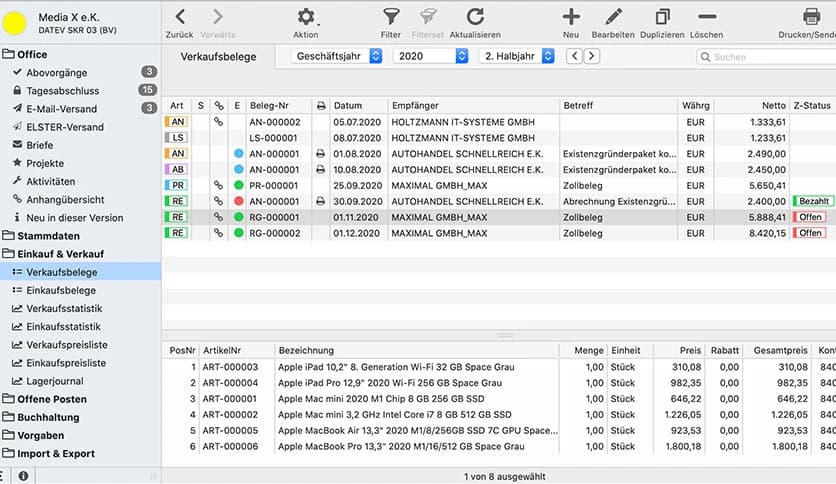Open the 2020 year dropdown
Image resolution: width=836 pixels, height=484 pixels.
pos(430,56)
